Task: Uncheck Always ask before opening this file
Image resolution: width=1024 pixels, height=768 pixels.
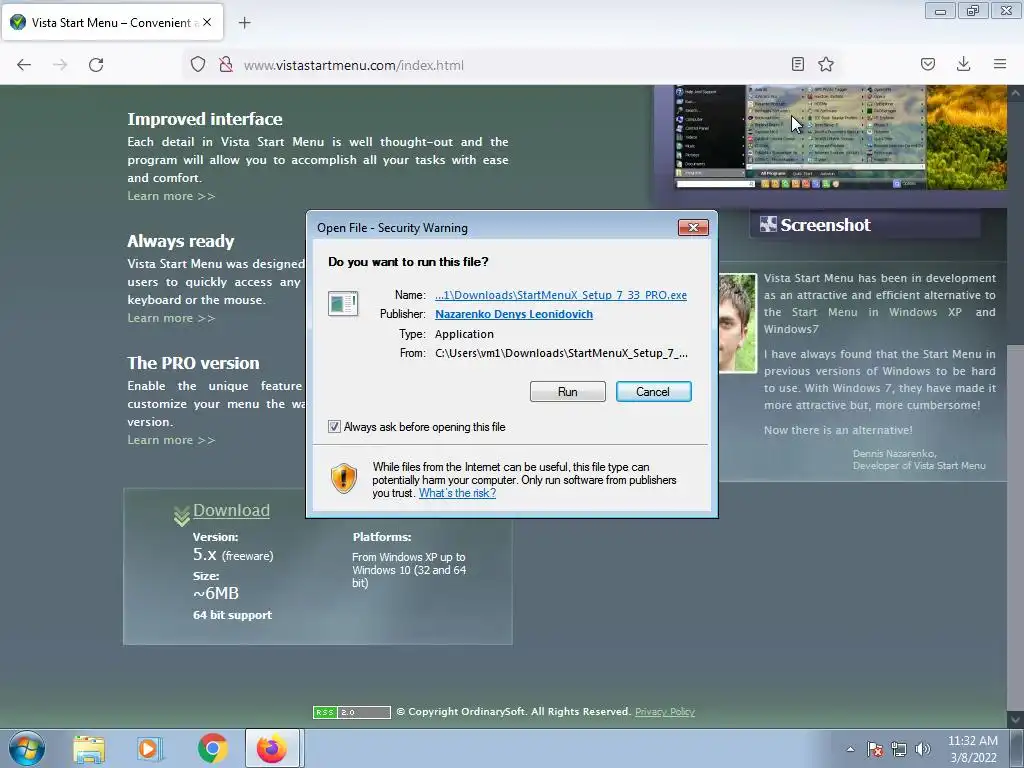Action: coord(334,427)
